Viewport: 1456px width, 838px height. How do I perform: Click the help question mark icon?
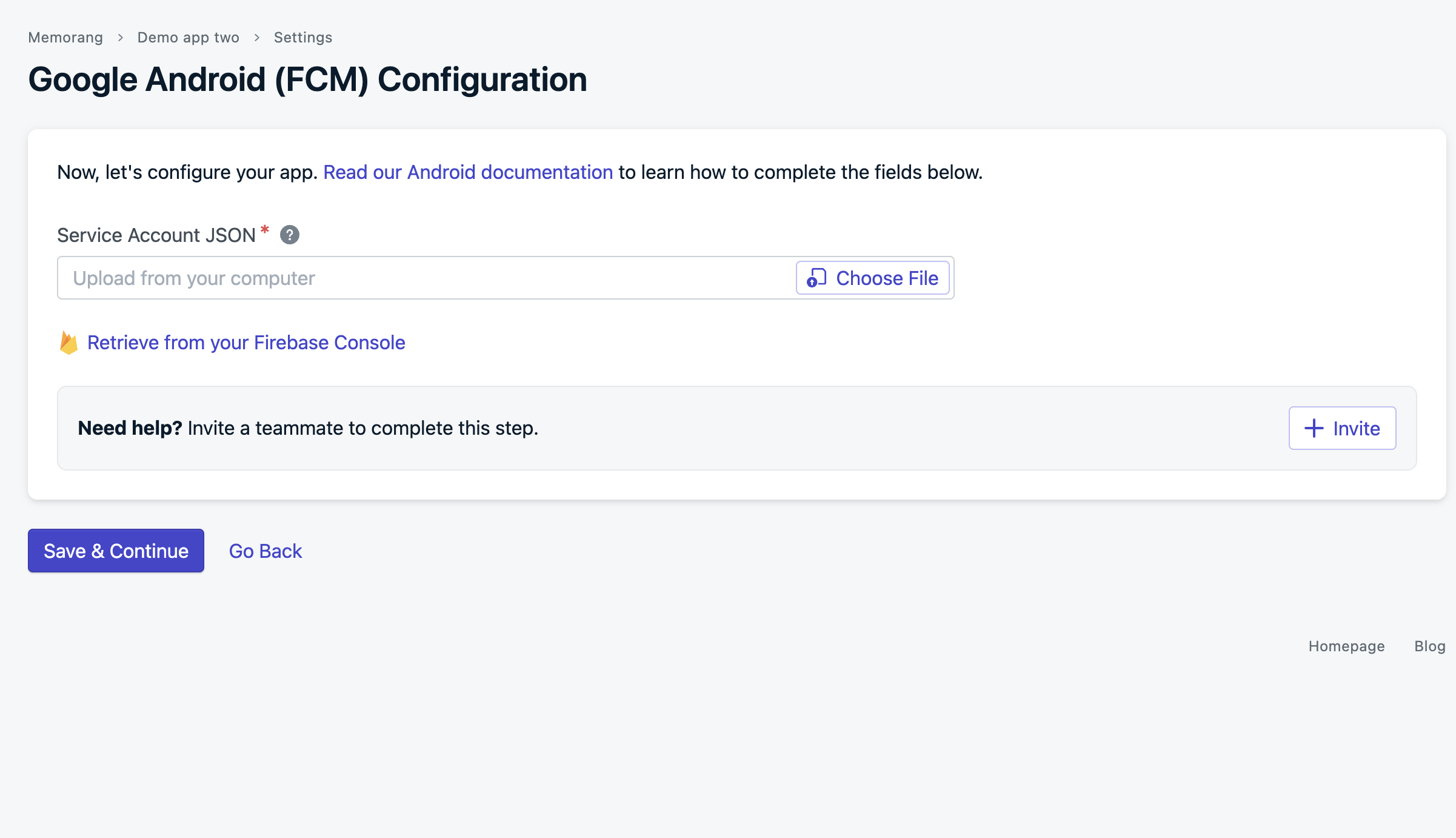[x=290, y=235]
